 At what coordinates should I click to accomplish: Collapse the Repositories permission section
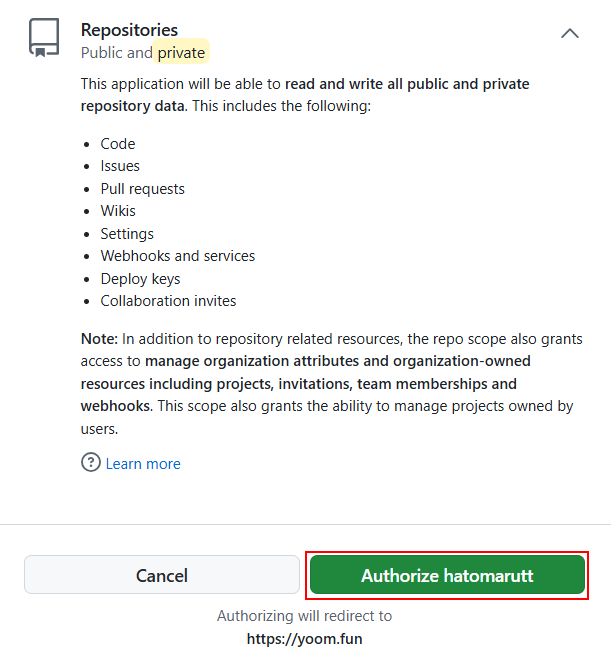coord(570,33)
